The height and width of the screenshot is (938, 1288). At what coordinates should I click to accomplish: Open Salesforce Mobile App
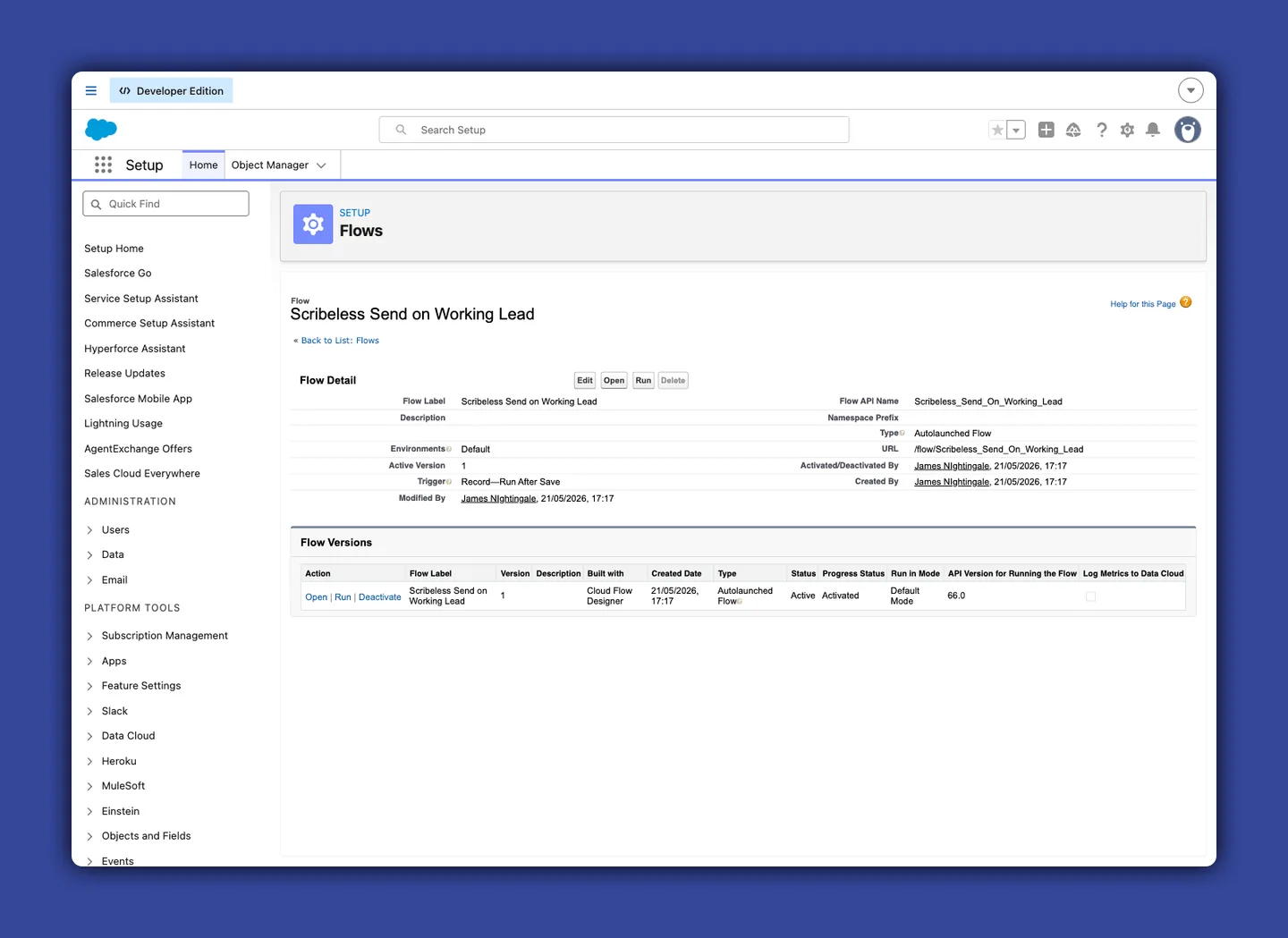click(138, 399)
